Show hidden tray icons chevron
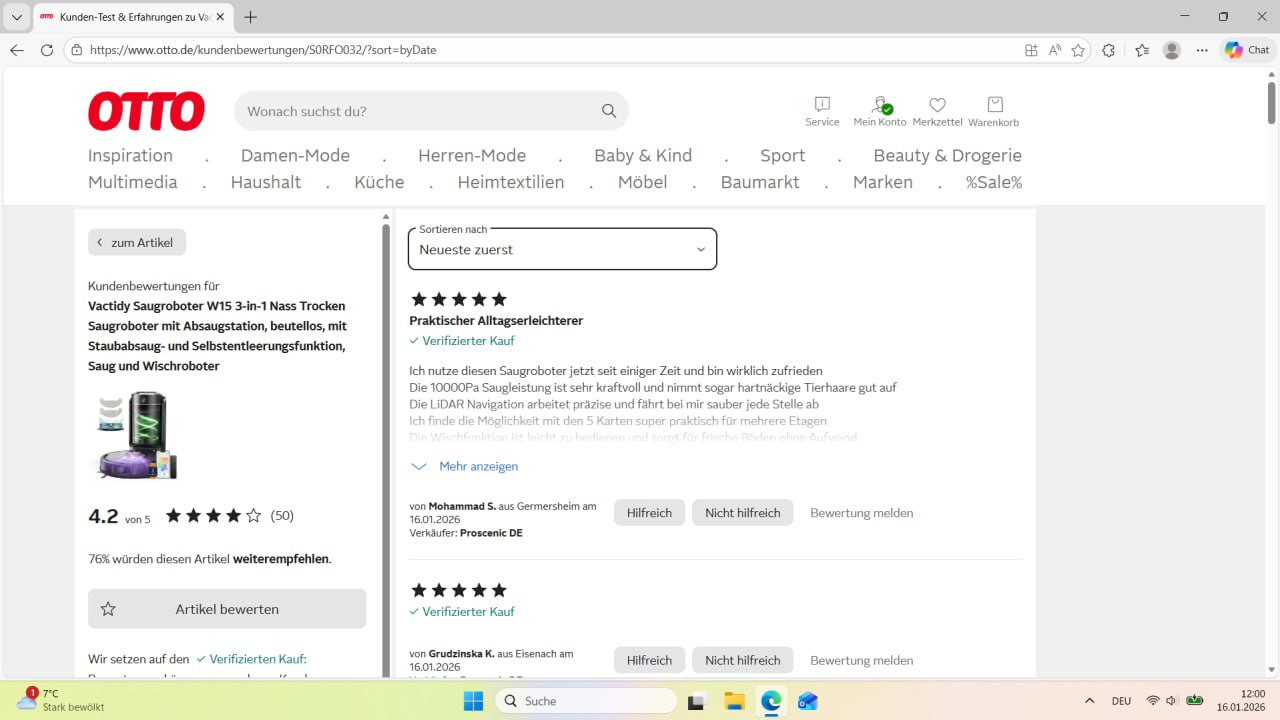 pyautogui.click(x=1089, y=701)
